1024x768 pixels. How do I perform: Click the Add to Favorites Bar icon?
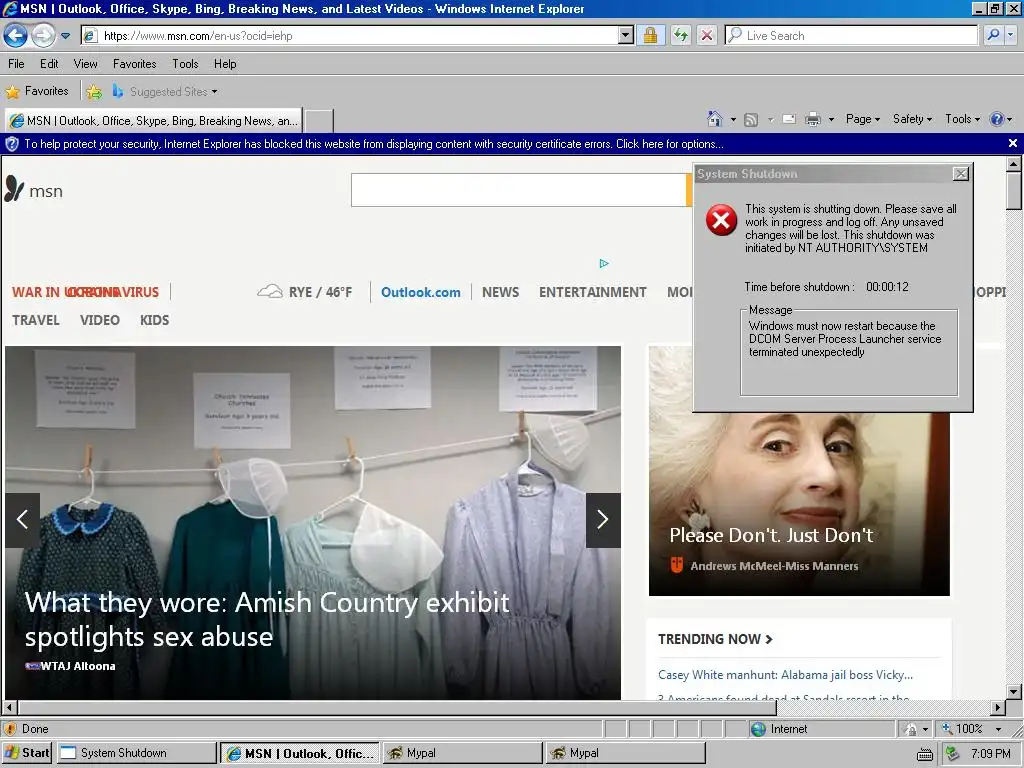click(94, 92)
